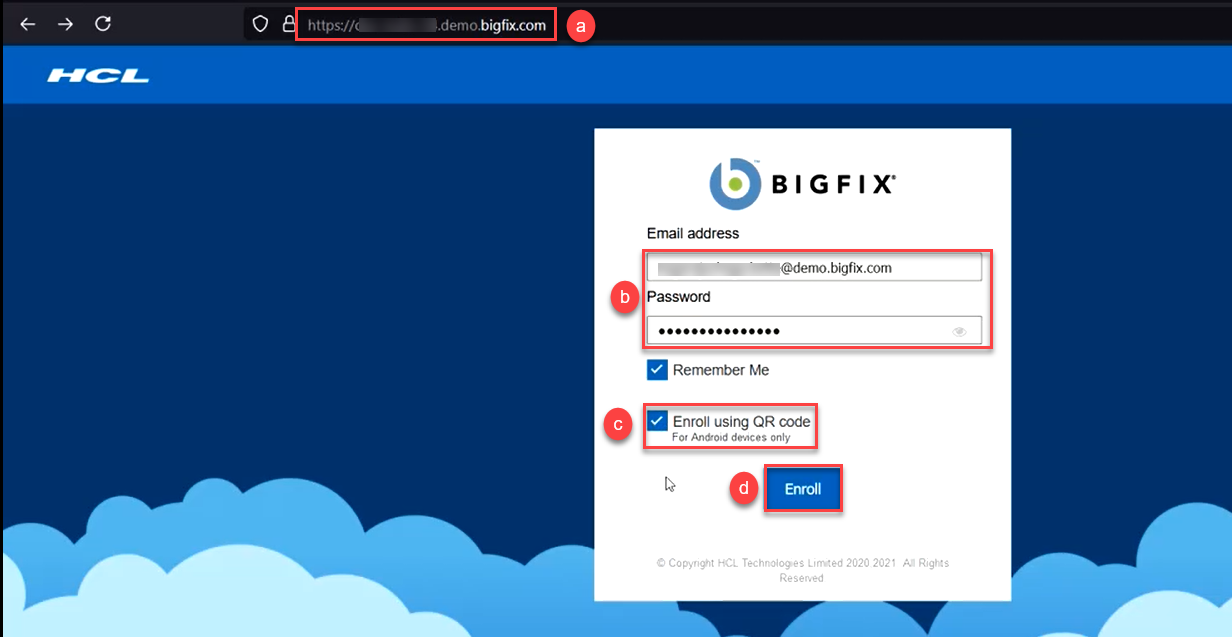The image size is (1232, 637).
Task: Go back using the browser back arrow
Action: coord(28,24)
